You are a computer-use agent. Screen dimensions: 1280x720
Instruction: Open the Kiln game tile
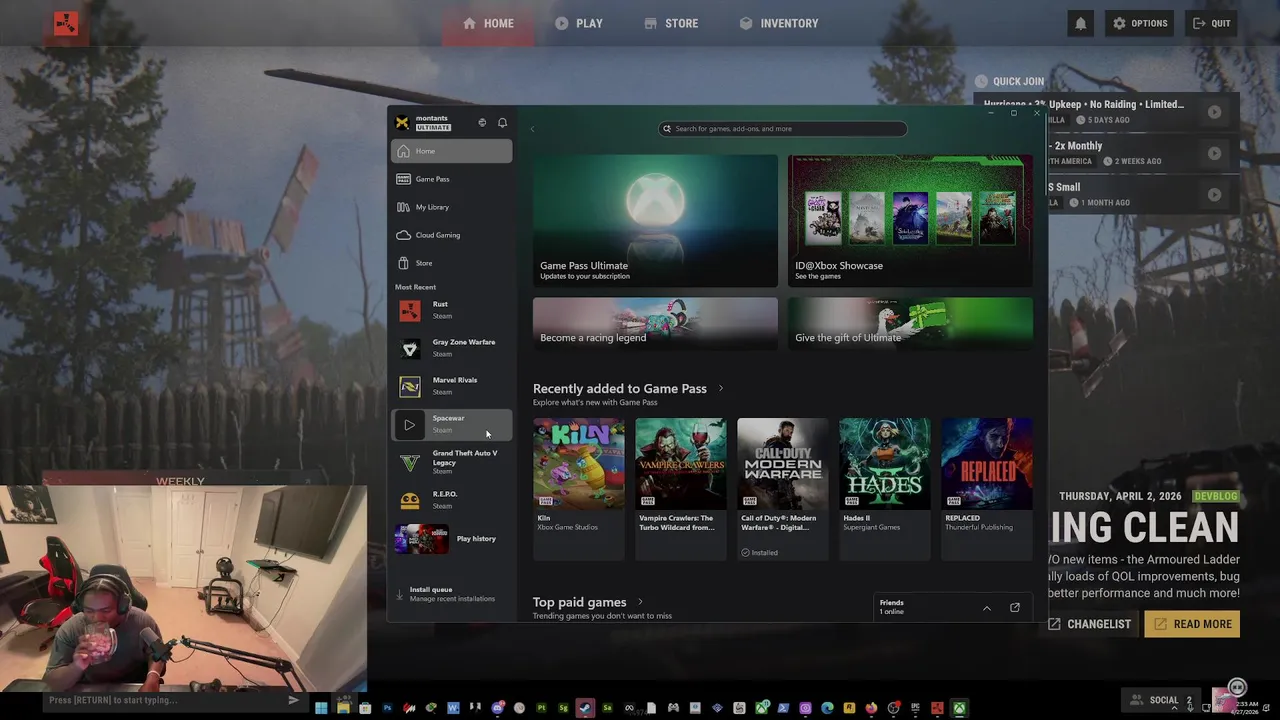click(579, 488)
